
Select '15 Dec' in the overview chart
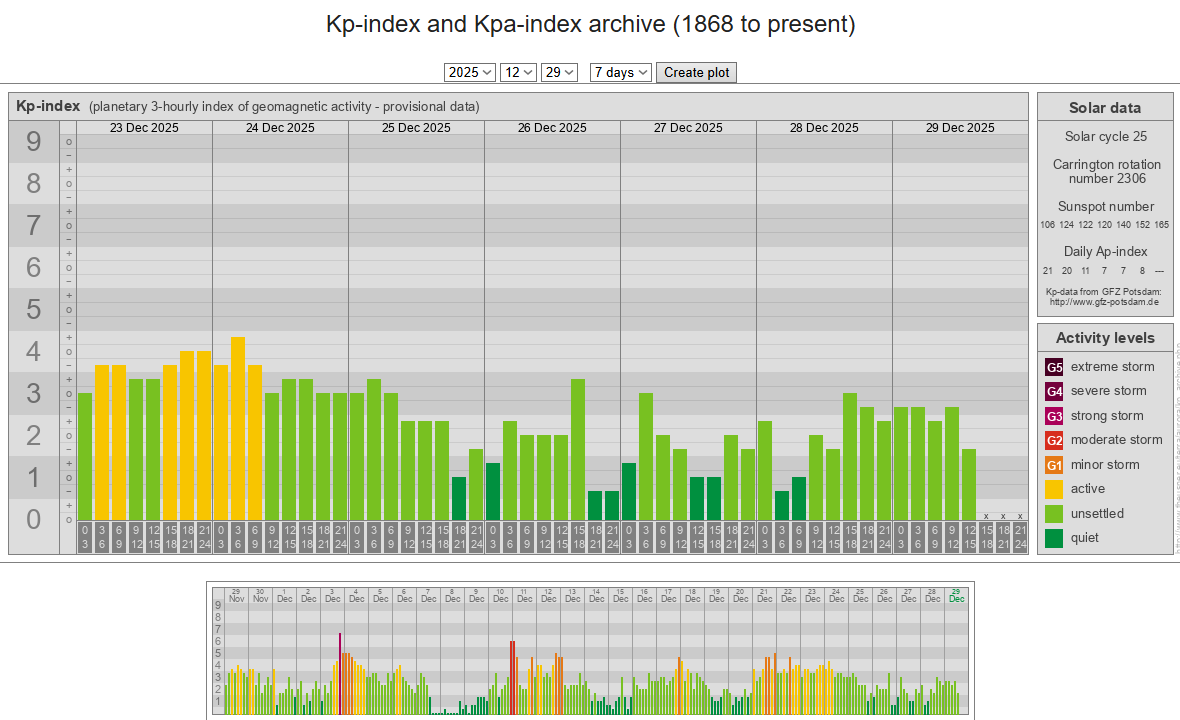(620, 596)
